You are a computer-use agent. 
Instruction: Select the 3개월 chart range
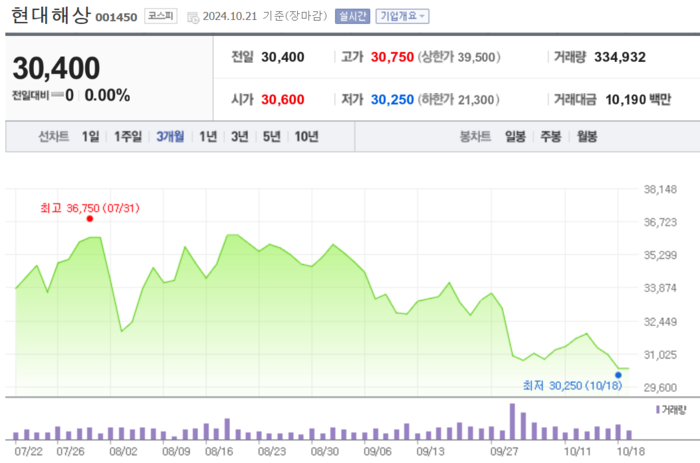pyautogui.click(x=170, y=137)
